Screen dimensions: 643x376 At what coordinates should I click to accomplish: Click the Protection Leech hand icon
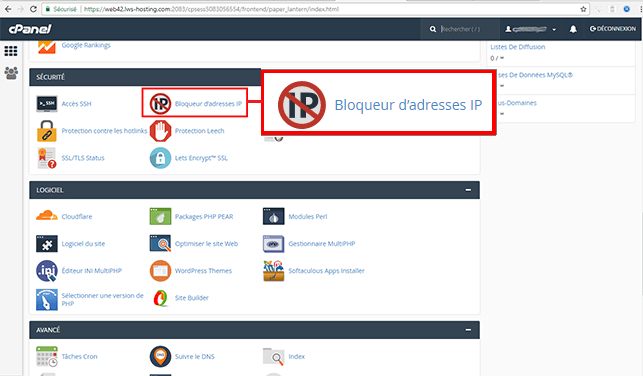(x=160, y=131)
